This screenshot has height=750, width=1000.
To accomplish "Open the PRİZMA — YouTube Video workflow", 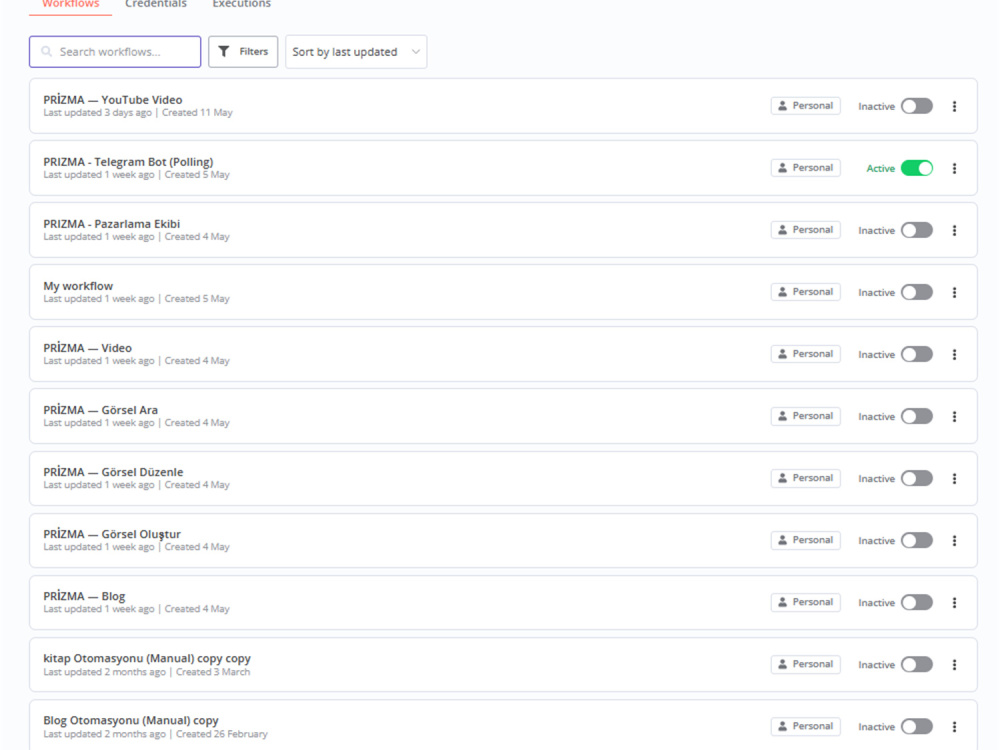I will coord(113,99).
